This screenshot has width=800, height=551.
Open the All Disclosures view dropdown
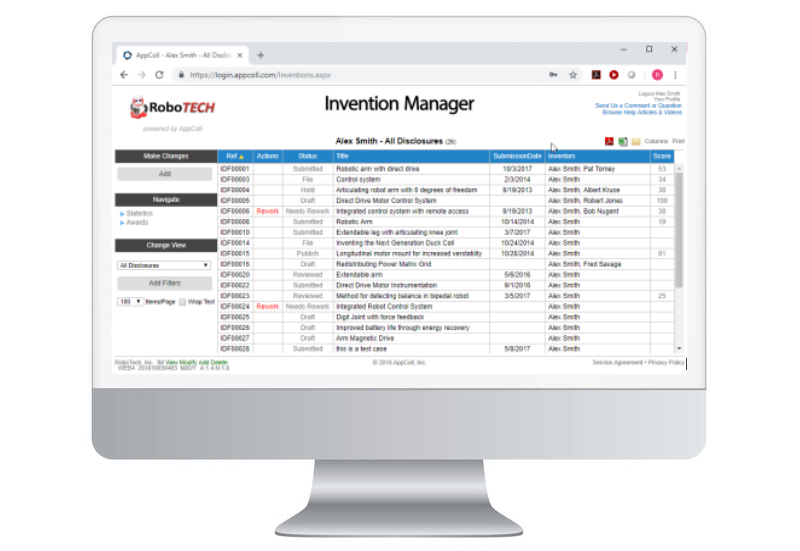coord(164,265)
